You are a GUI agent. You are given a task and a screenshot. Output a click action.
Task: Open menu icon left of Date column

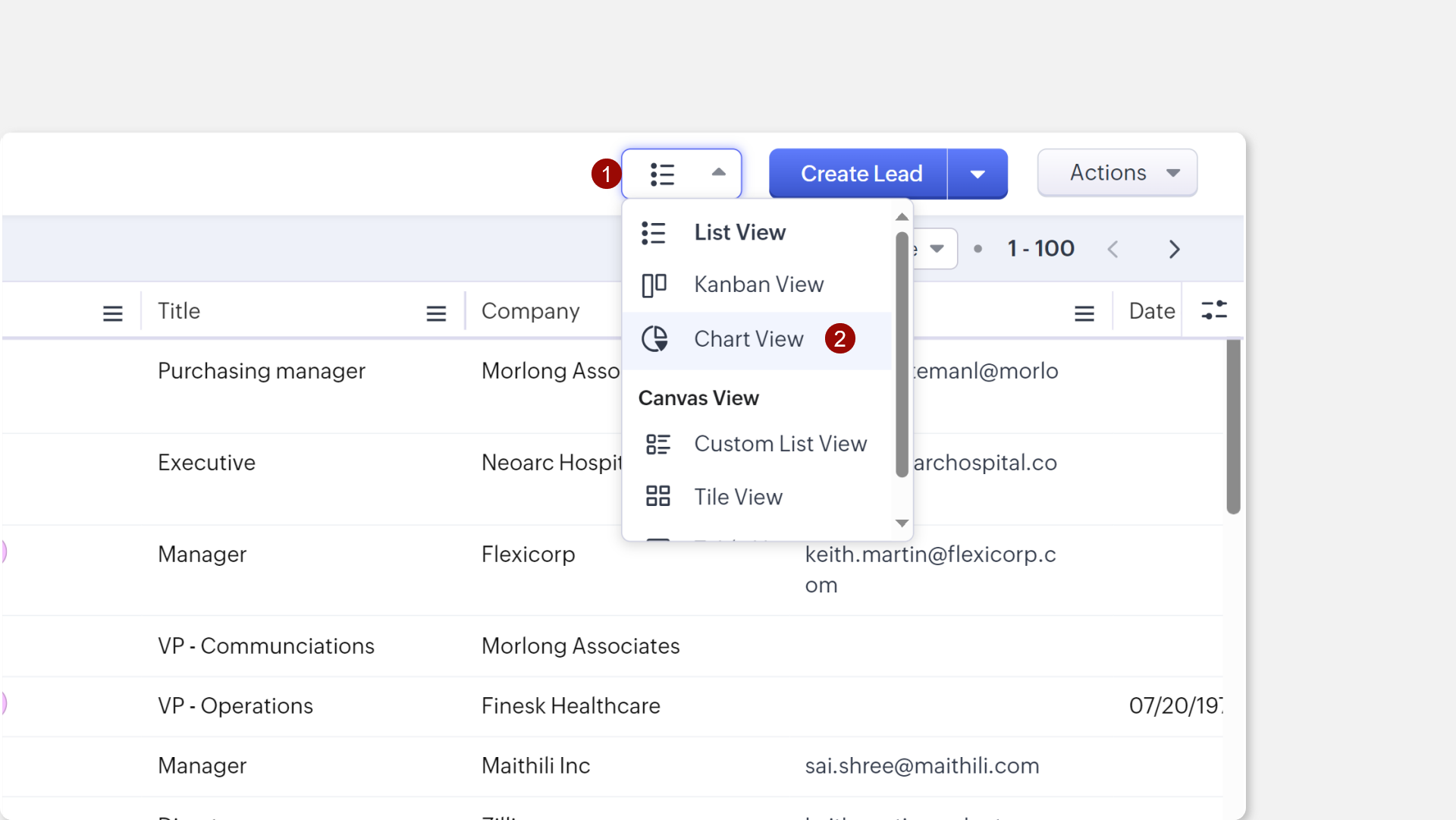(x=1084, y=313)
